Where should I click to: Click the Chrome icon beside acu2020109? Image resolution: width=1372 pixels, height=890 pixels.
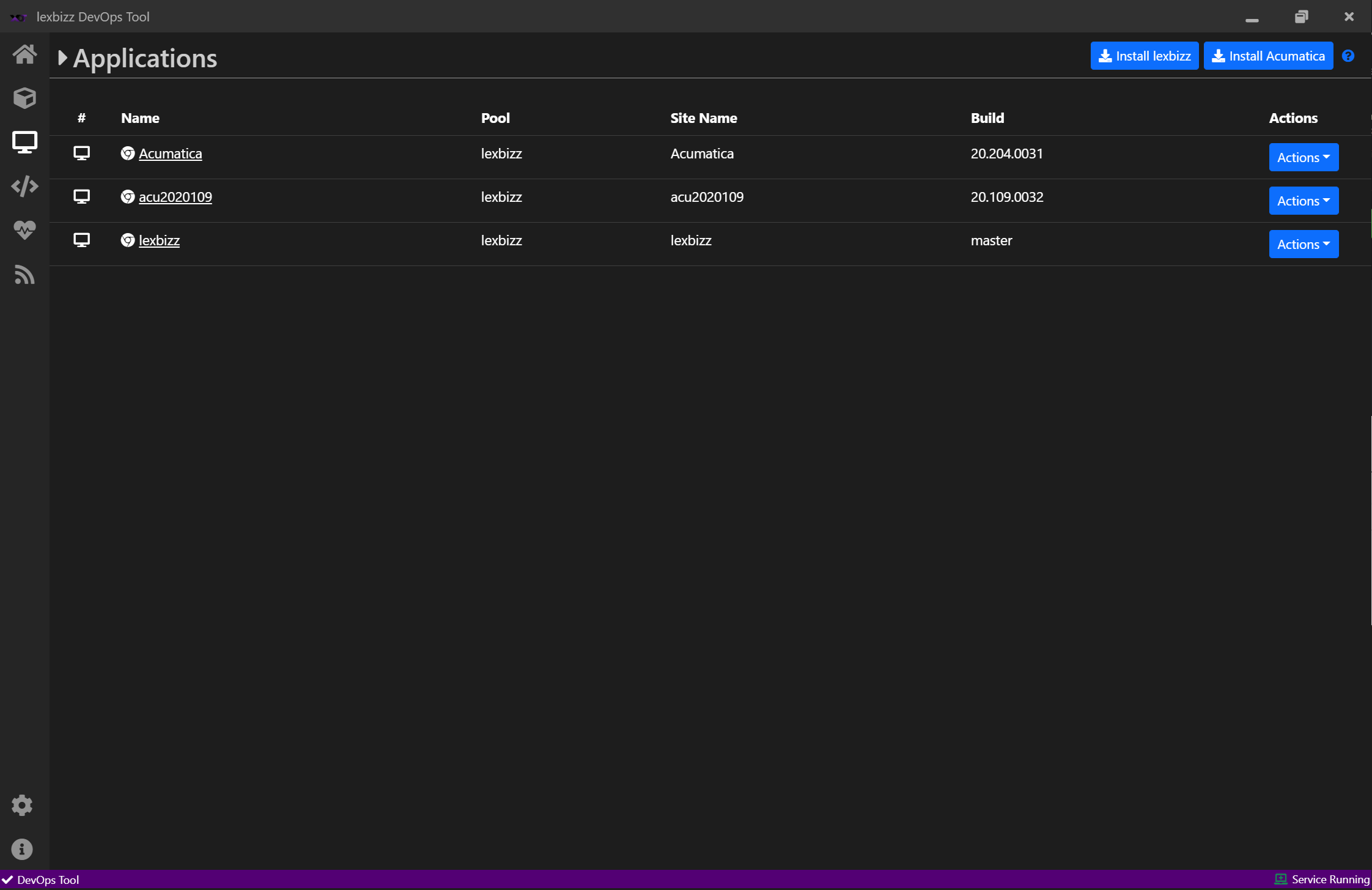tap(128, 196)
